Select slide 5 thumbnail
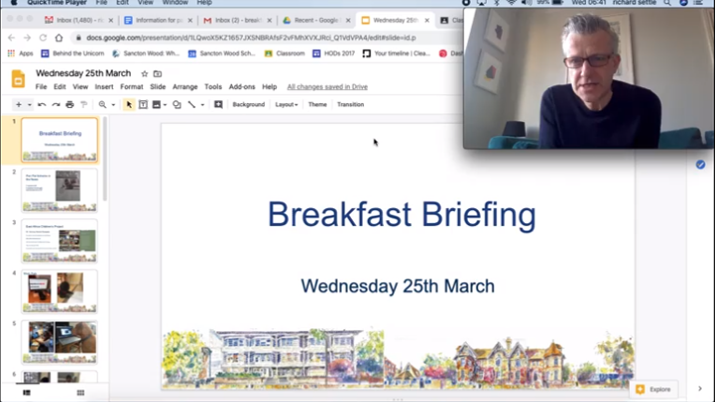715x402 pixels. [x=59, y=342]
